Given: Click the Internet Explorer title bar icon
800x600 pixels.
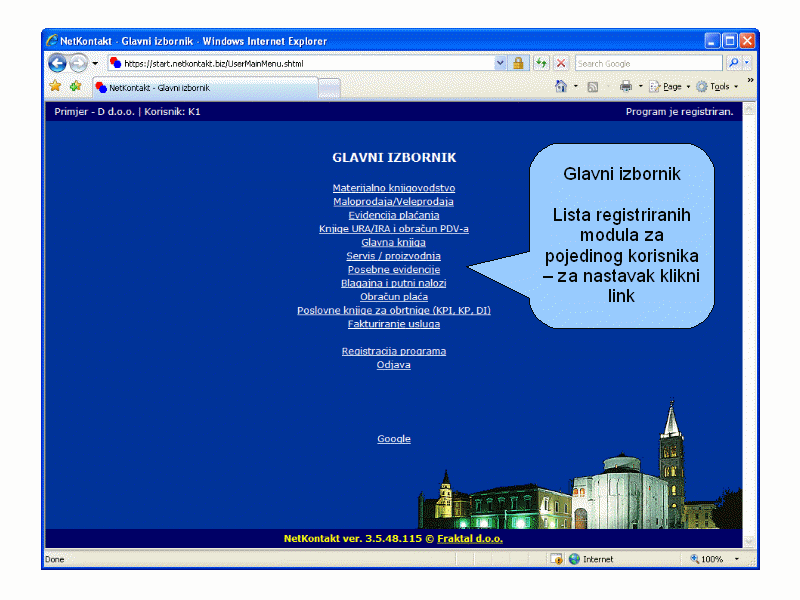Looking at the screenshot, I should click(52, 40).
